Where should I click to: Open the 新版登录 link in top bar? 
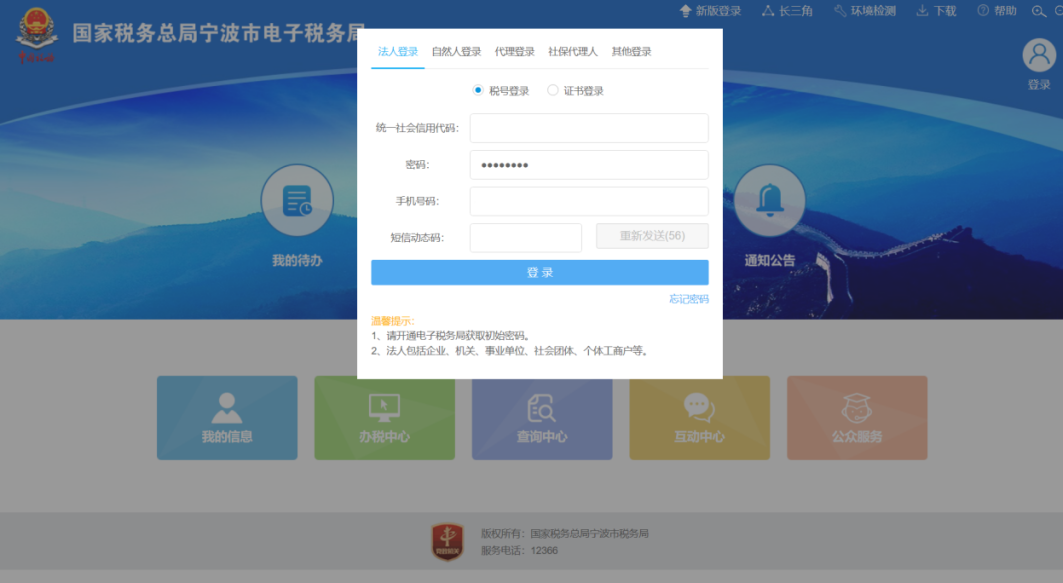pyautogui.click(x=710, y=11)
